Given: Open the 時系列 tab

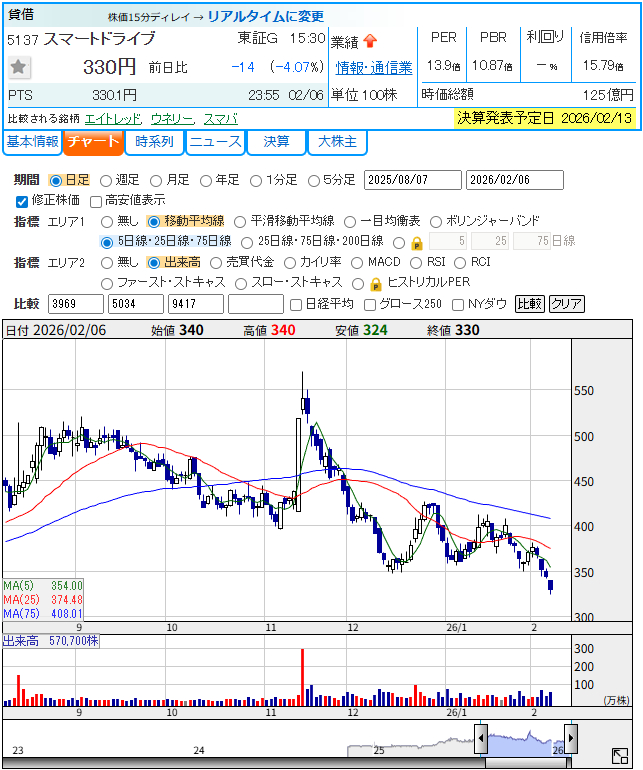Looking at the screenshot, I should point(155,142).
